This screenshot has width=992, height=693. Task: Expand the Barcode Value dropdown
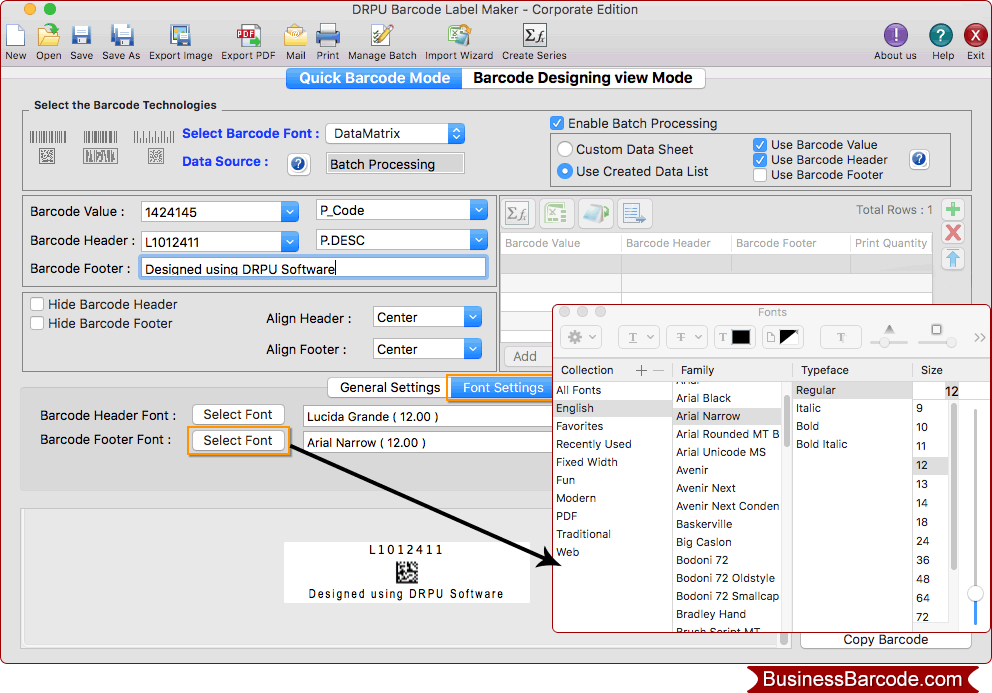point(288,211)
